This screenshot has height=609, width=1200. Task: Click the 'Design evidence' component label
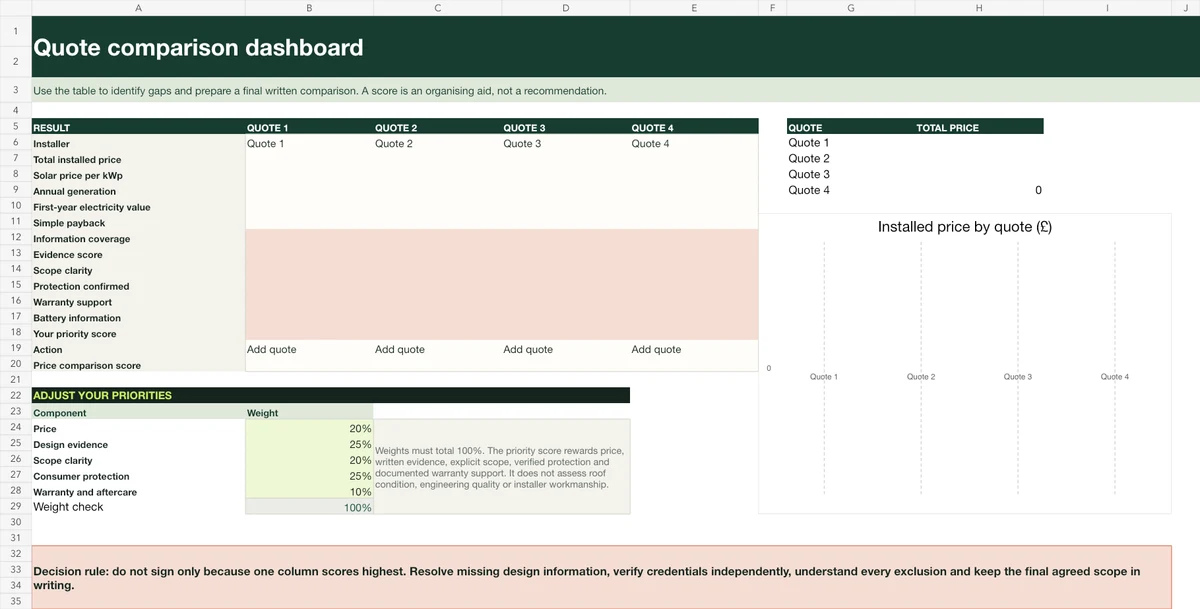(71, 445)
